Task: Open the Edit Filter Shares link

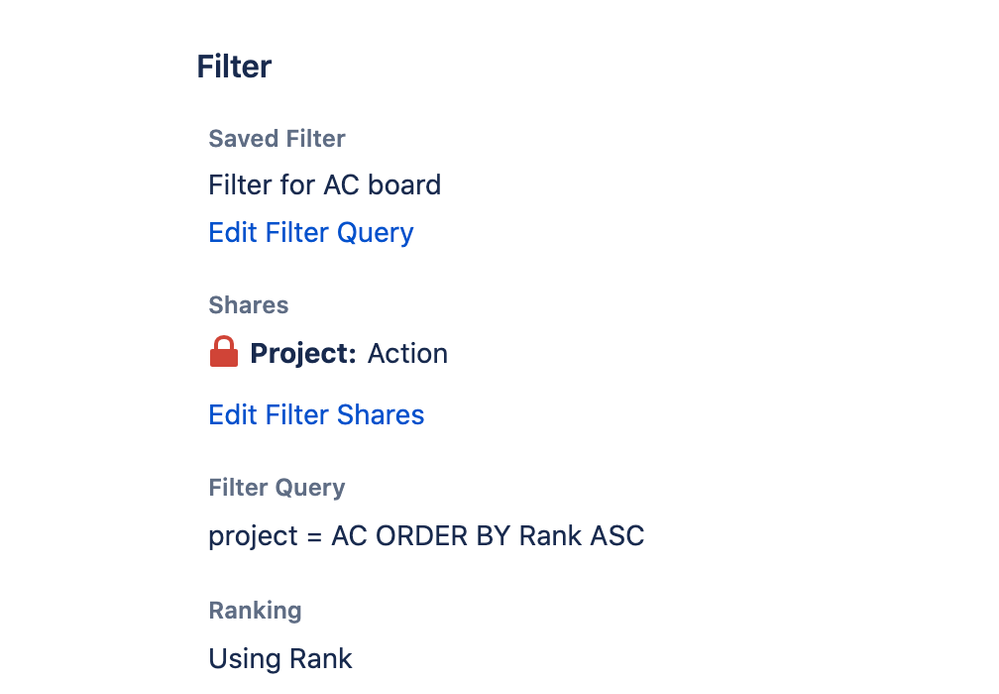Action: (x=316, y=415)
